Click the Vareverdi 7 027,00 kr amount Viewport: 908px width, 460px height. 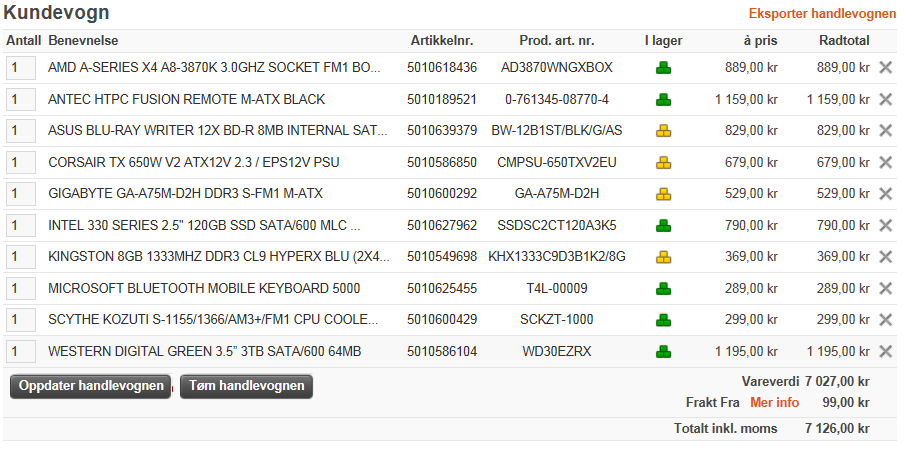[837, 382]
